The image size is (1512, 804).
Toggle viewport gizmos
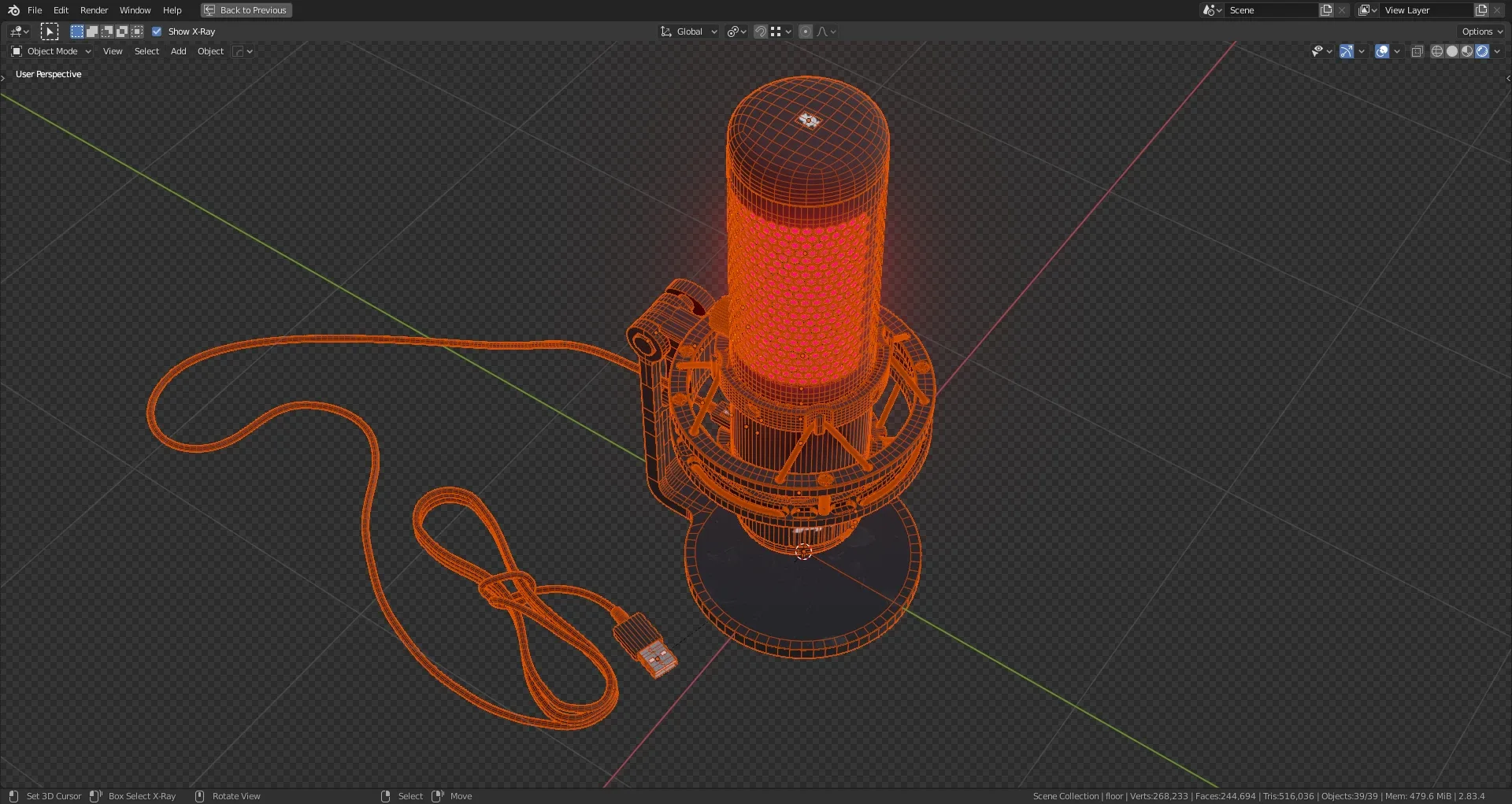(x=1347, y=51)
